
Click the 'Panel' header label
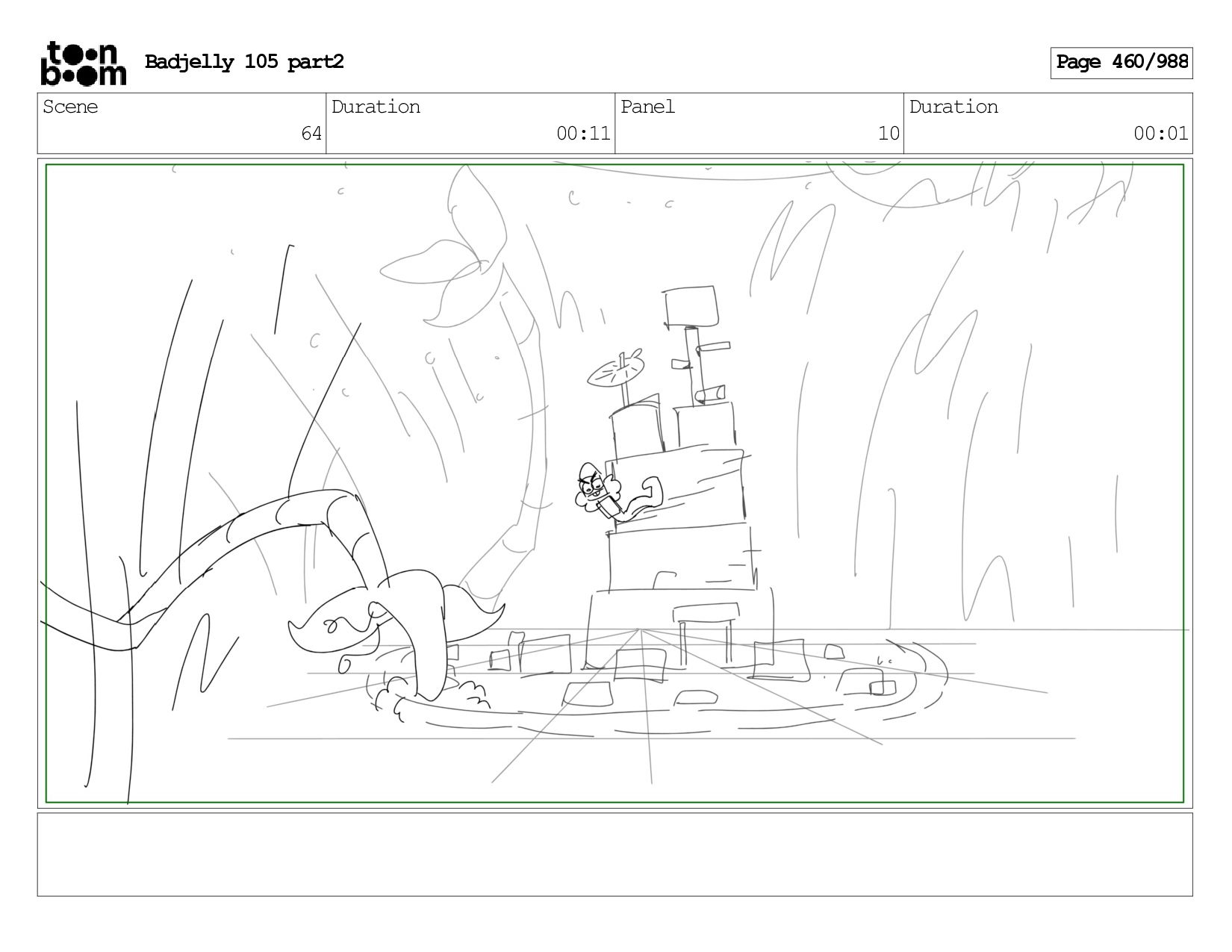(x=647, y=107)
